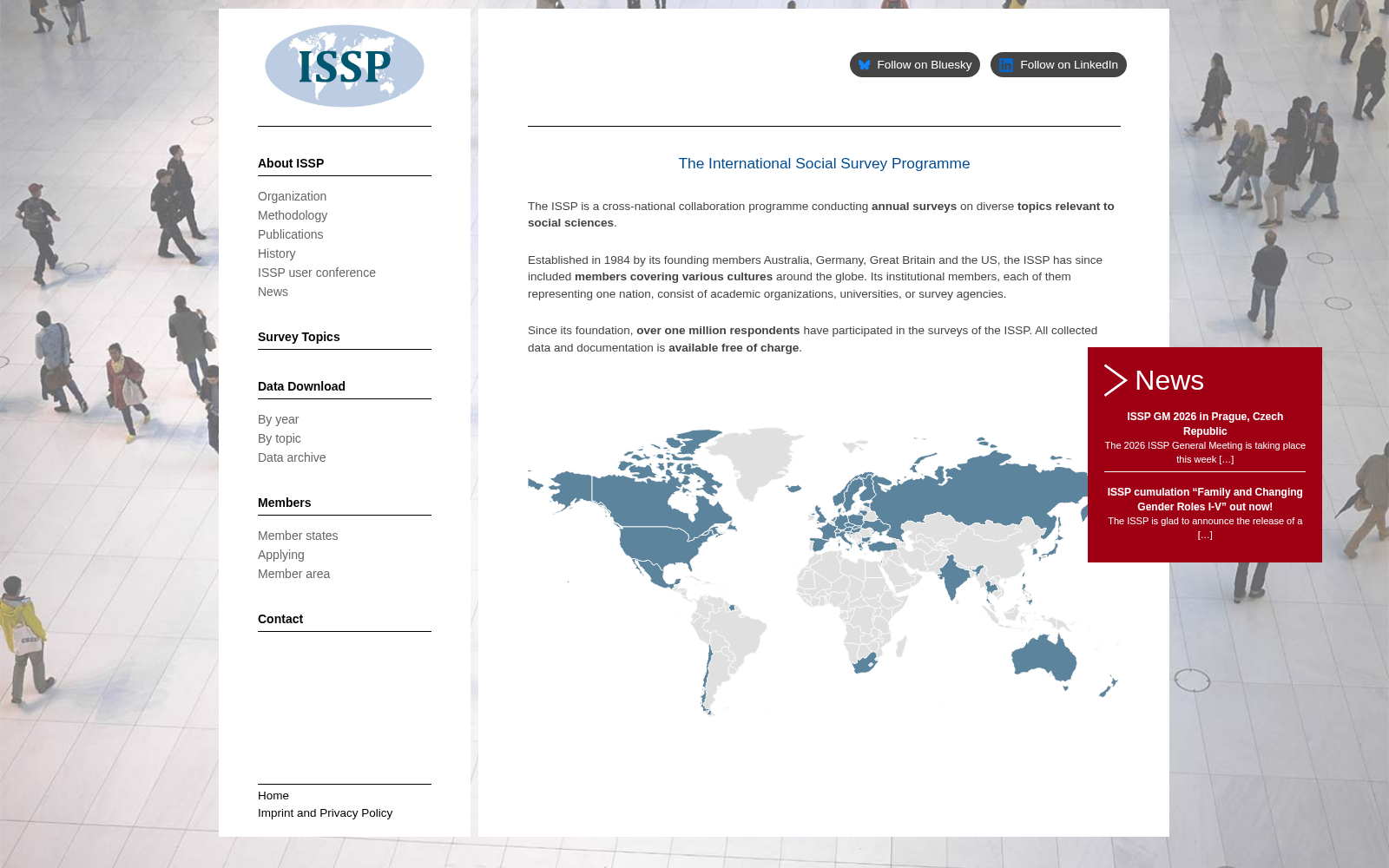This screenshot has width=1389, height=868.
Task: Browse data By year
Action: coord(278,419)
